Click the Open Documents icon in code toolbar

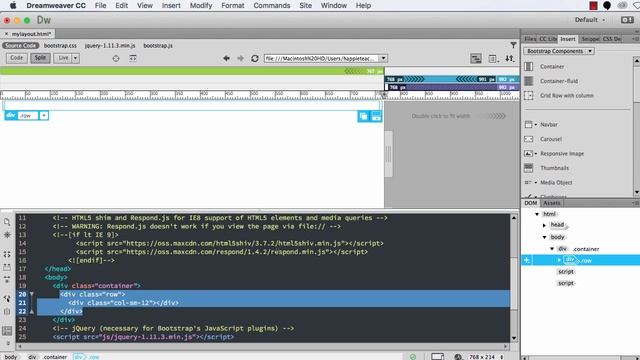coord(7,222)
